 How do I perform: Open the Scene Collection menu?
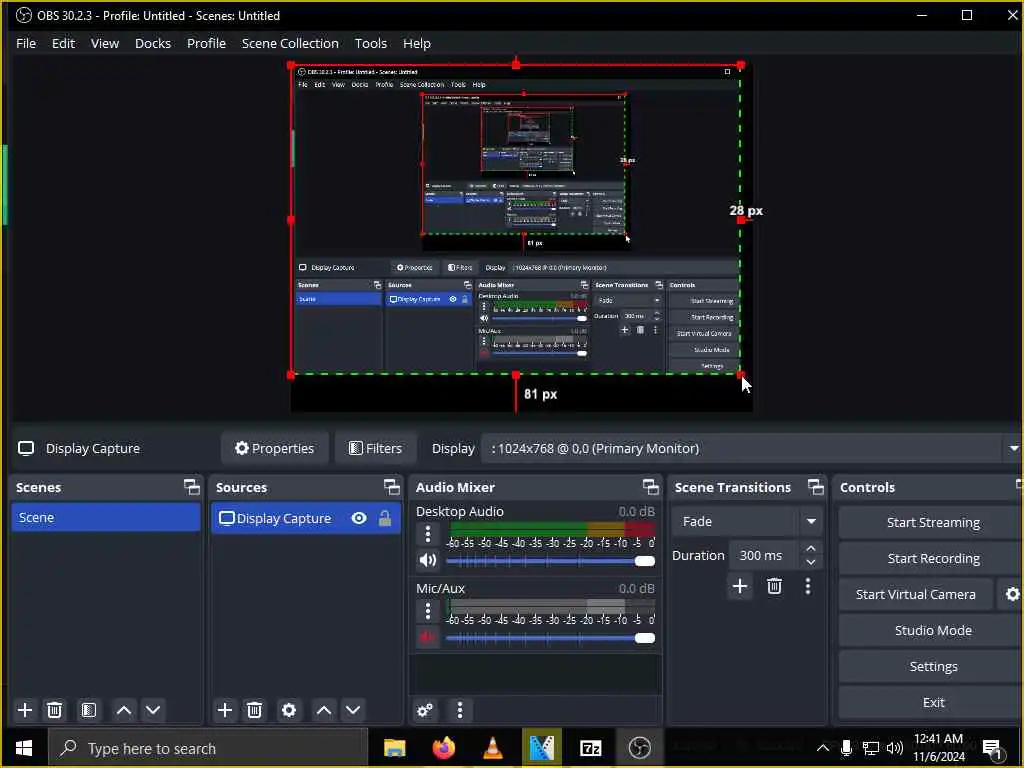pos(290,43)
